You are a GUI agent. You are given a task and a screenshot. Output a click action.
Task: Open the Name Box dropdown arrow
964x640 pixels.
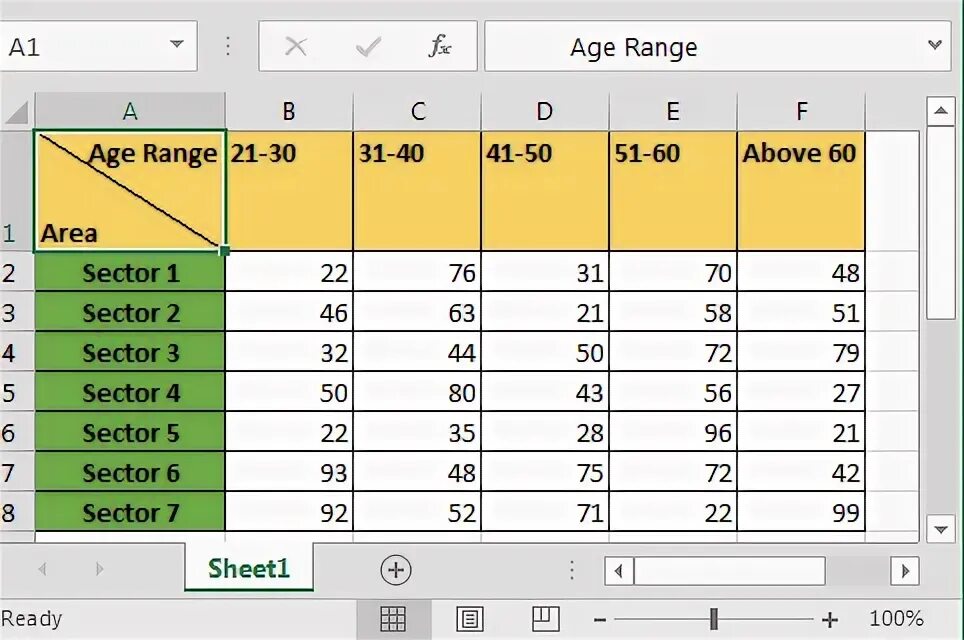pyautogui.click(x=176, y=44)
